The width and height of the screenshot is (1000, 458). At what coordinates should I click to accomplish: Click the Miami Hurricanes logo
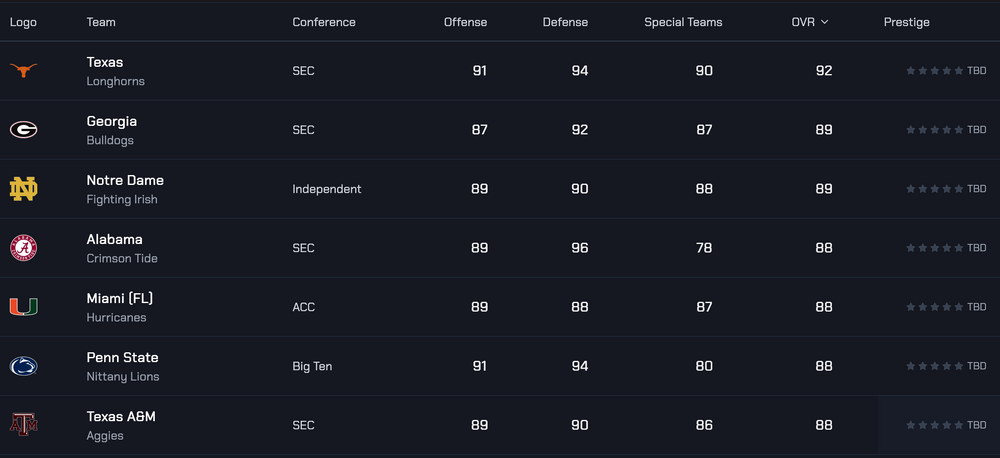pyautogui.click(x=23, y=306)
